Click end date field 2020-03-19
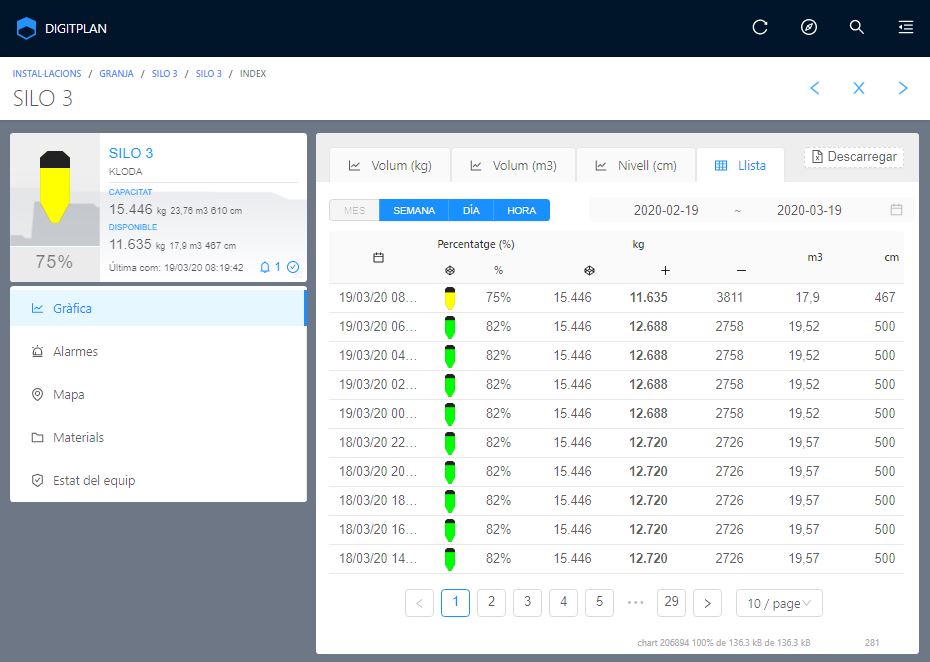Screen dimensions: 930x662 pos(809,211)
